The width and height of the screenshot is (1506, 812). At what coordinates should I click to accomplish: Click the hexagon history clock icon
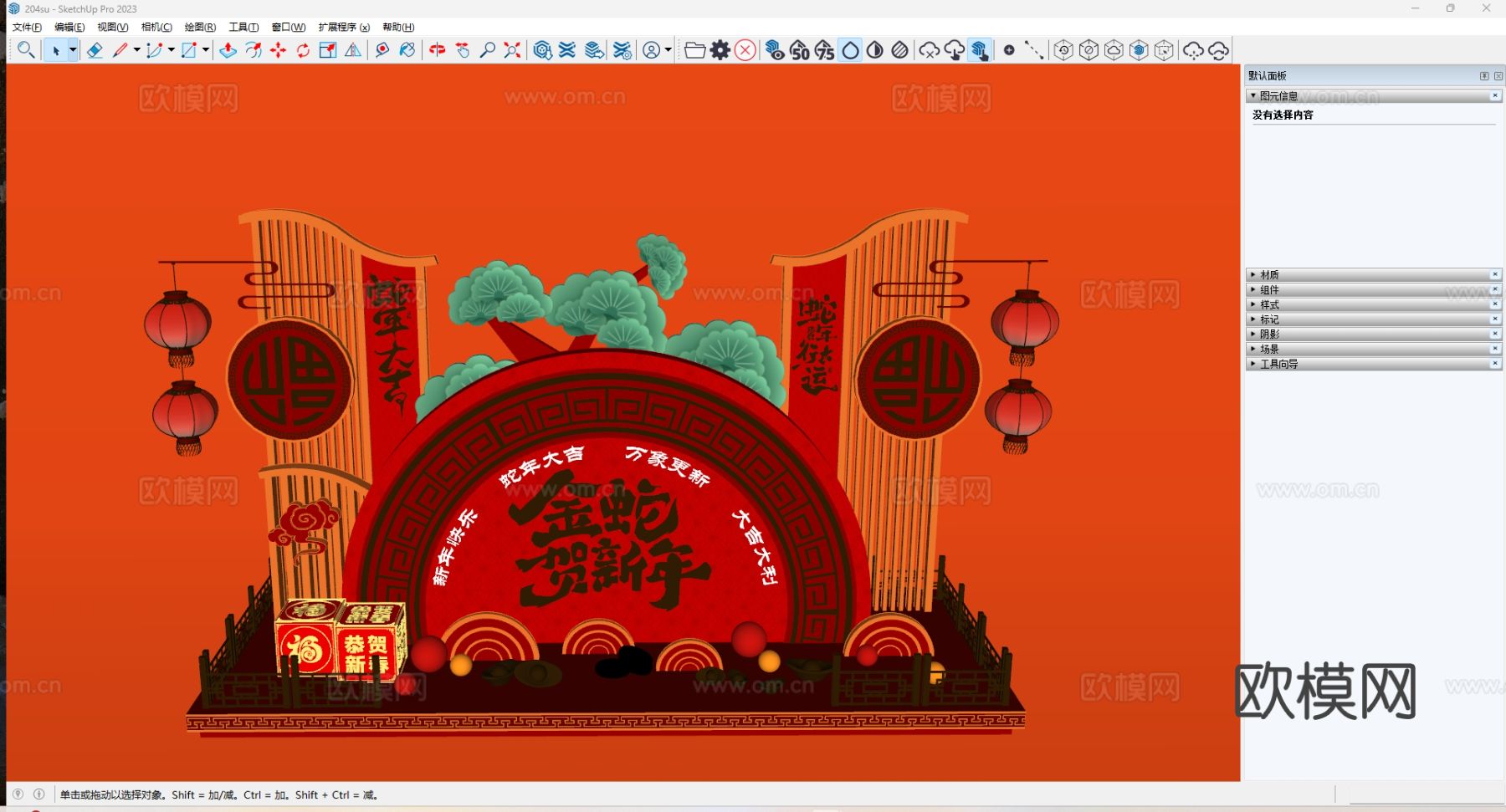click(x=1063, y=50)
